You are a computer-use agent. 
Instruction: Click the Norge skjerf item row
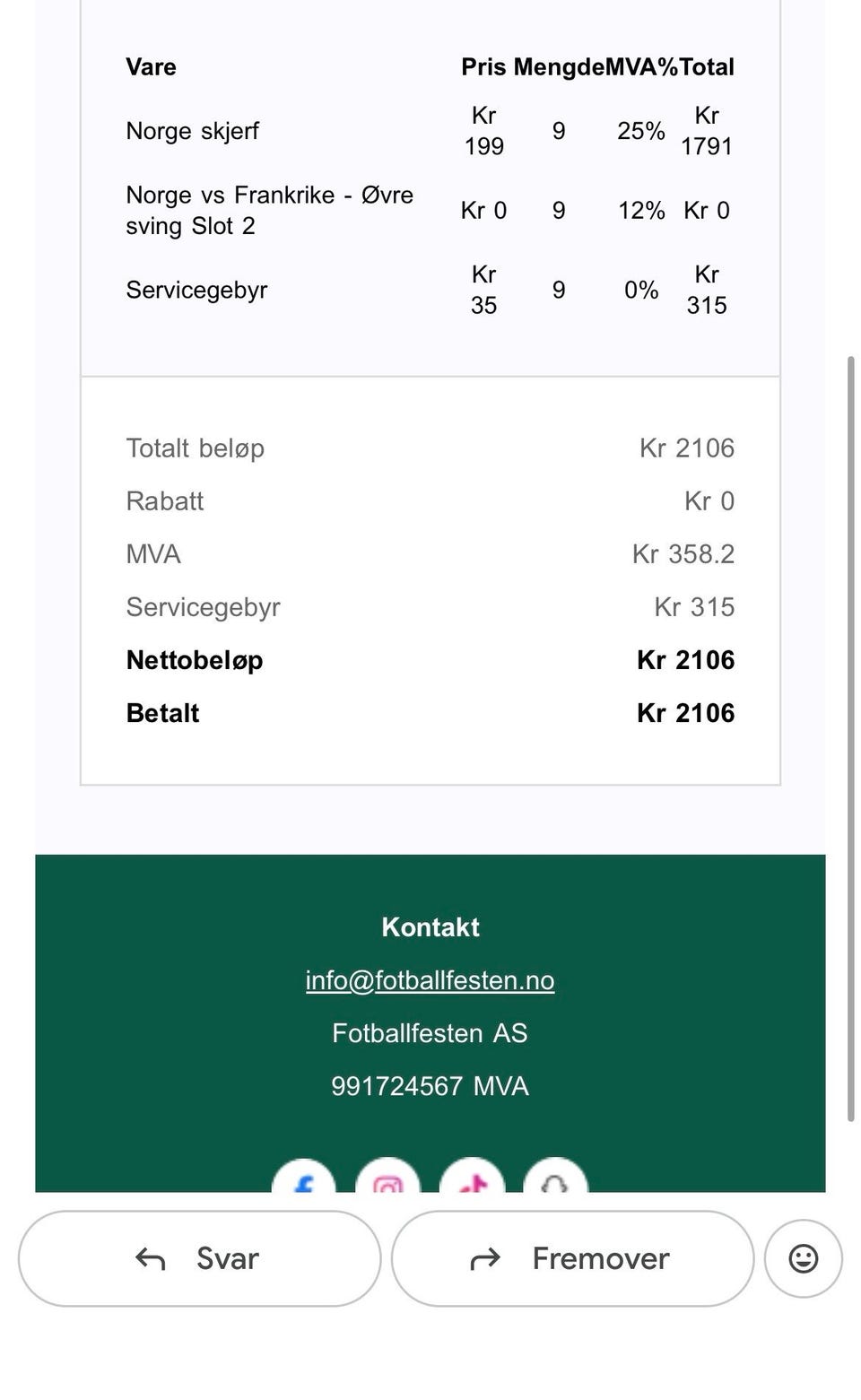point(430,131)
